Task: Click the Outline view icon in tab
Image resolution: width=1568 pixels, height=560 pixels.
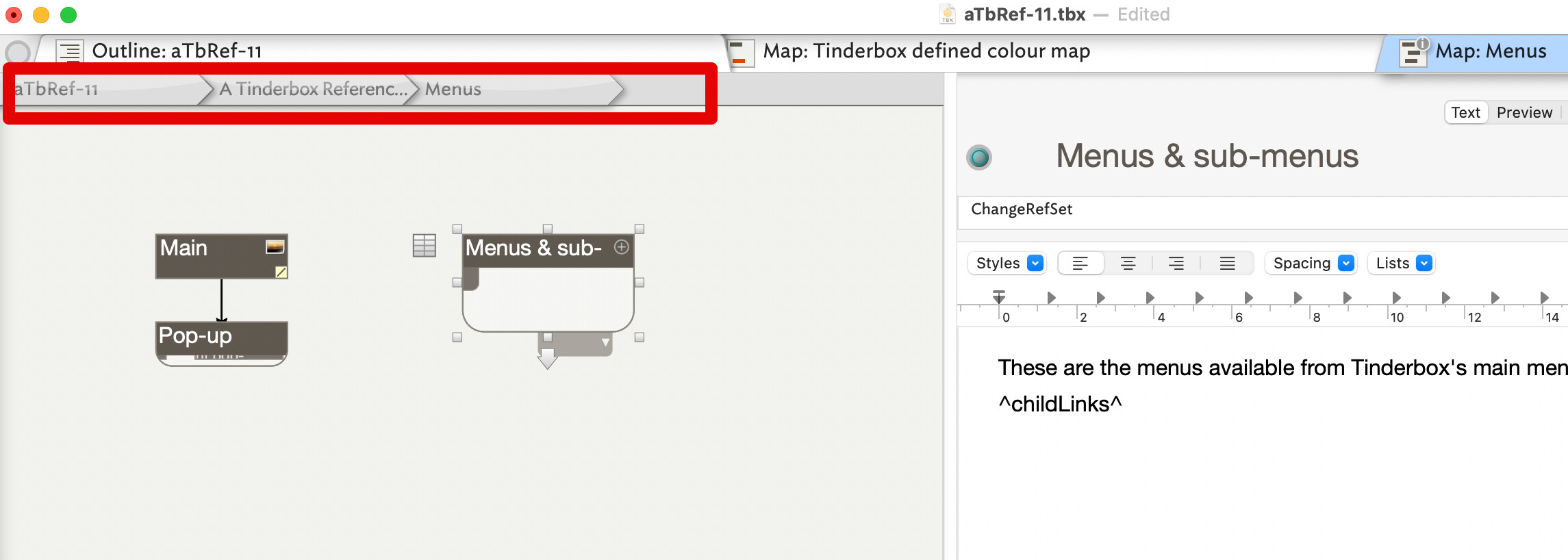Action: (x=69, y=51)
